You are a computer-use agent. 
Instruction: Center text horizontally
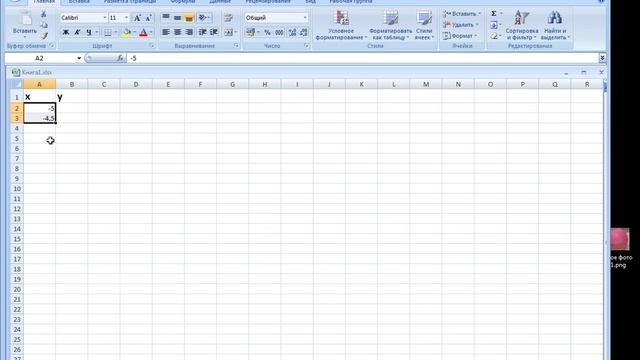tap(177, 32)
